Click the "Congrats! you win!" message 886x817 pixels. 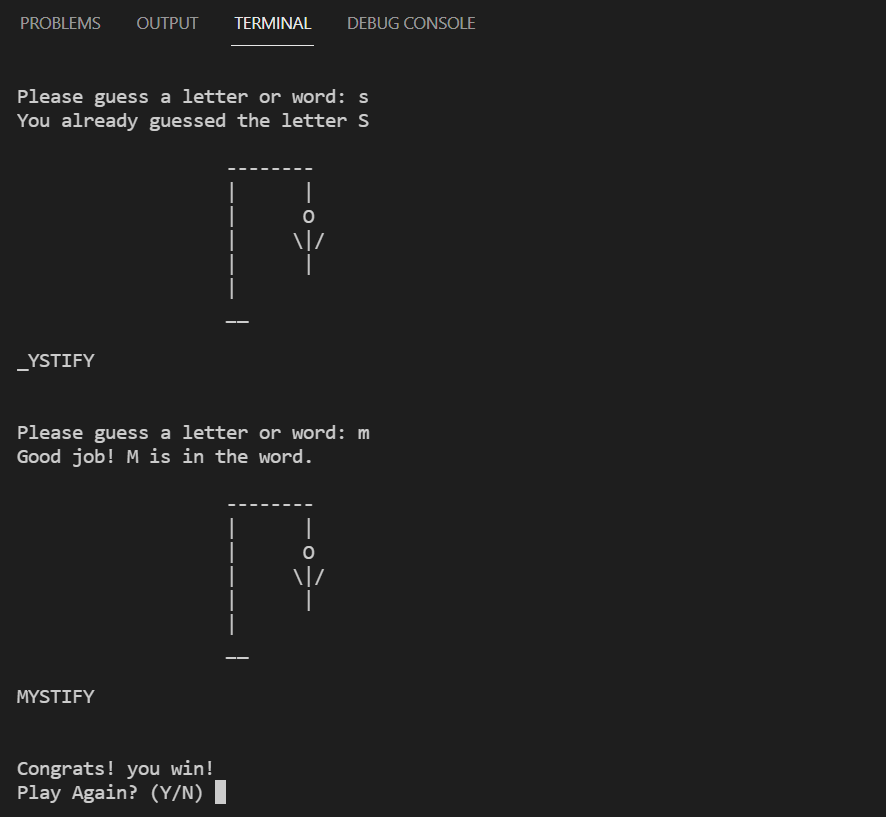(x=115, y=769)
